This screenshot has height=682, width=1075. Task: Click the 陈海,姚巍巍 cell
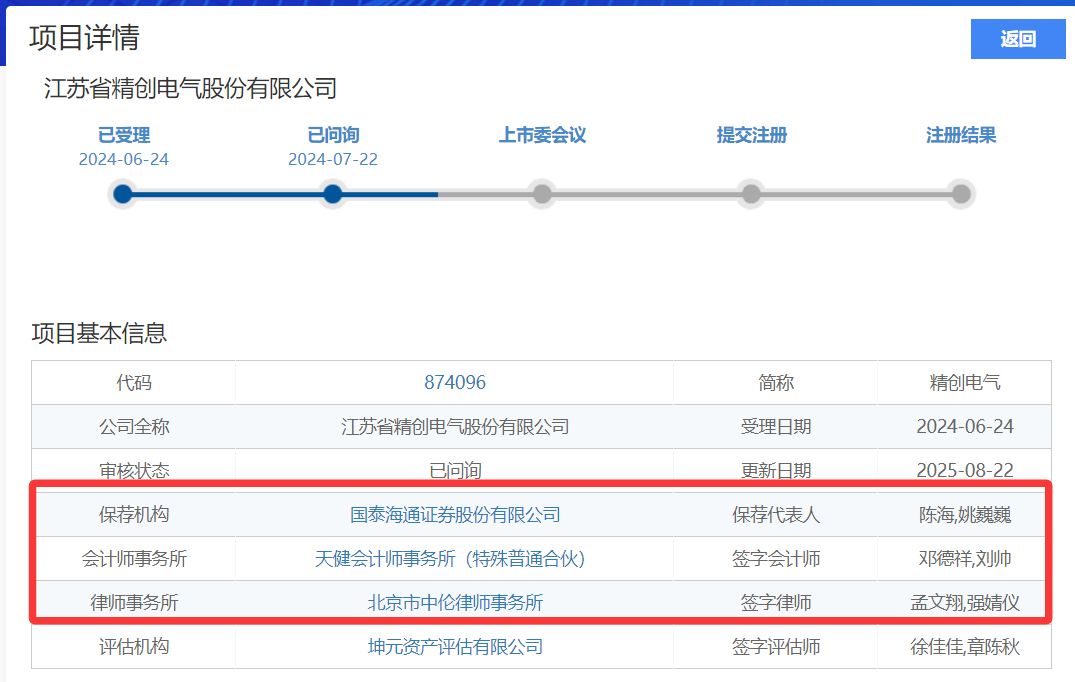click(x=965, y=515)
